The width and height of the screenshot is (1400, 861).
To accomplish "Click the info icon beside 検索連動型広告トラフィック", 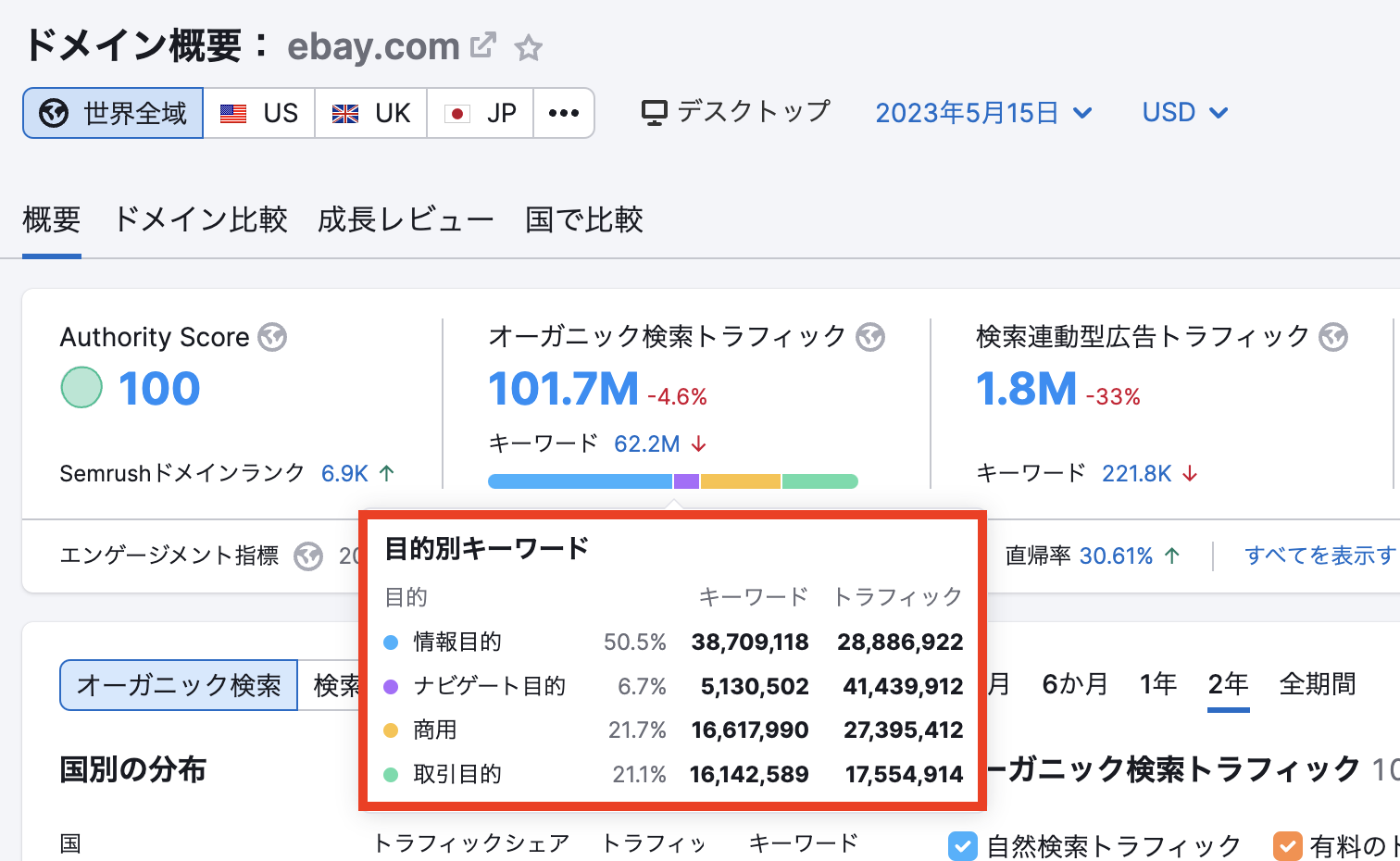I will click(1334, 338).
